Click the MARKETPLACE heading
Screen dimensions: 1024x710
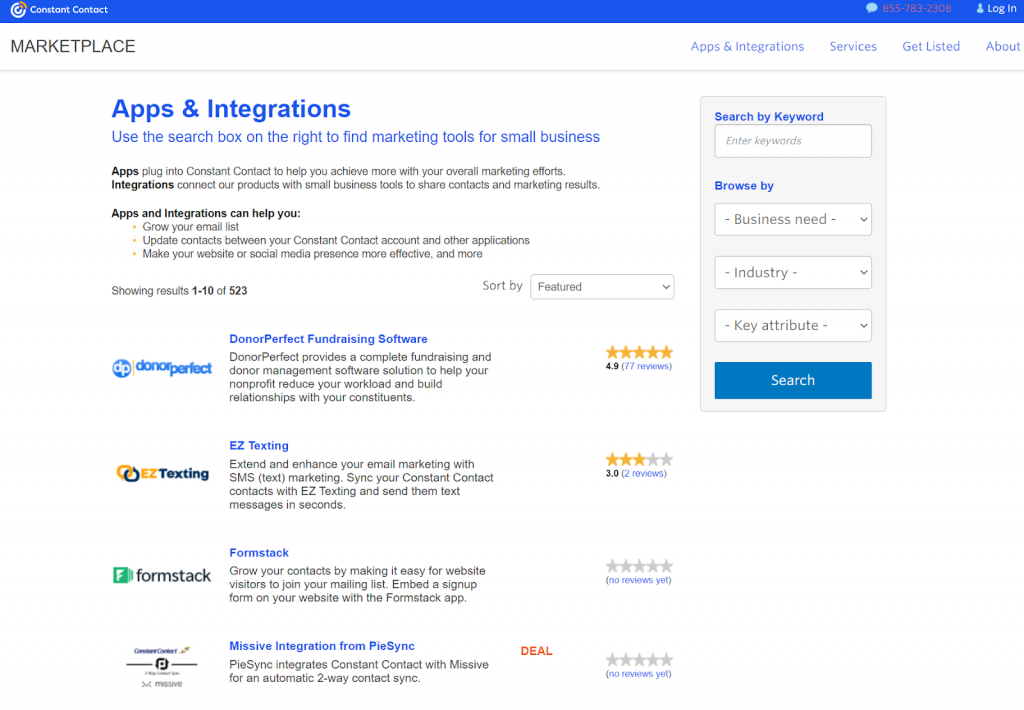point(72,46)
